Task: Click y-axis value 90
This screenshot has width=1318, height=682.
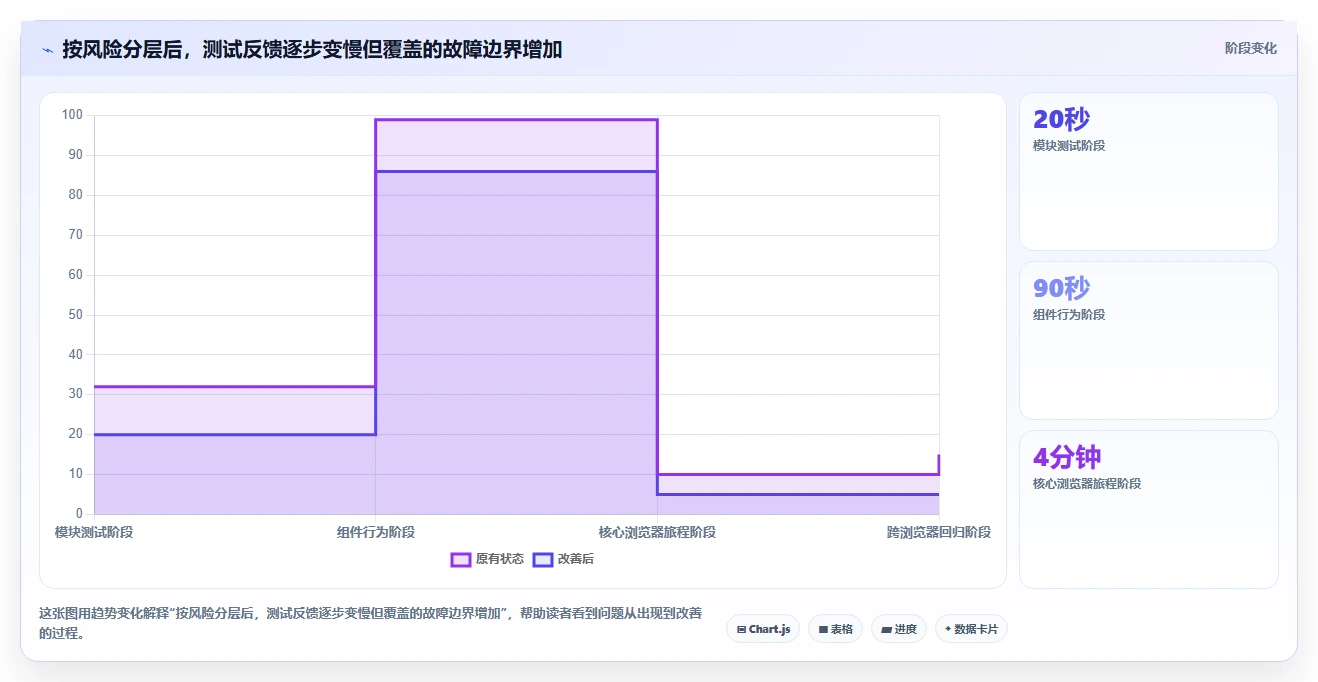Action: click(76, 155)
